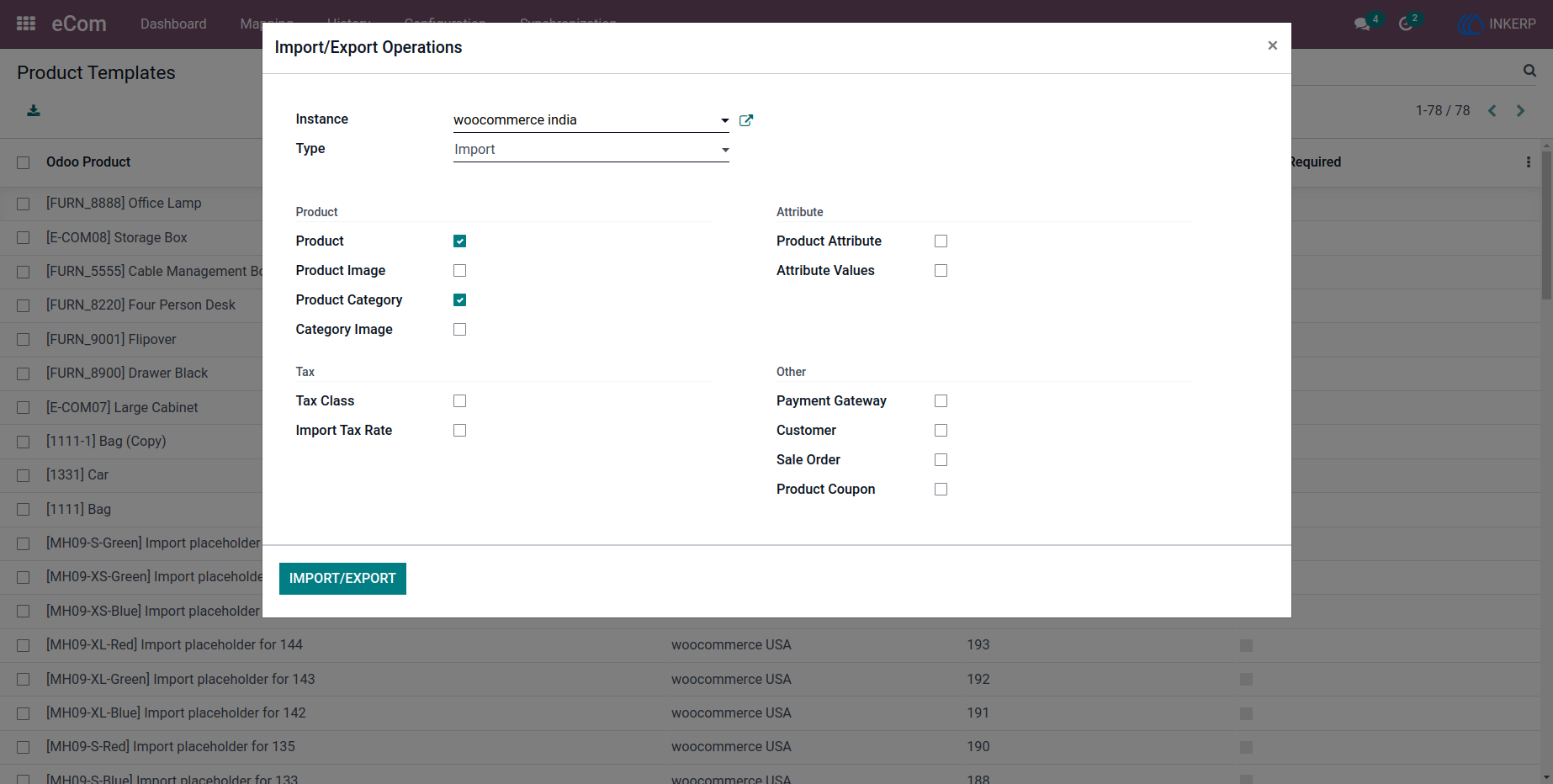Close the Import/Export Operations dialog
The height and width of the screenshot is (784, 1553).
pos(1272,45)
